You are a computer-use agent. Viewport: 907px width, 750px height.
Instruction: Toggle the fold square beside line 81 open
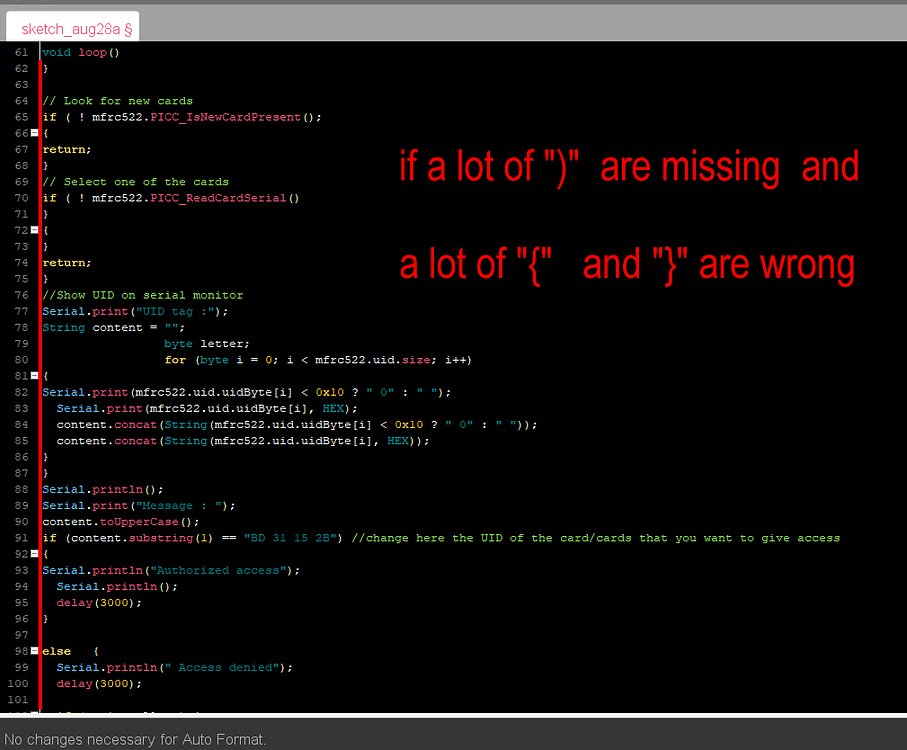pos(36,375)
